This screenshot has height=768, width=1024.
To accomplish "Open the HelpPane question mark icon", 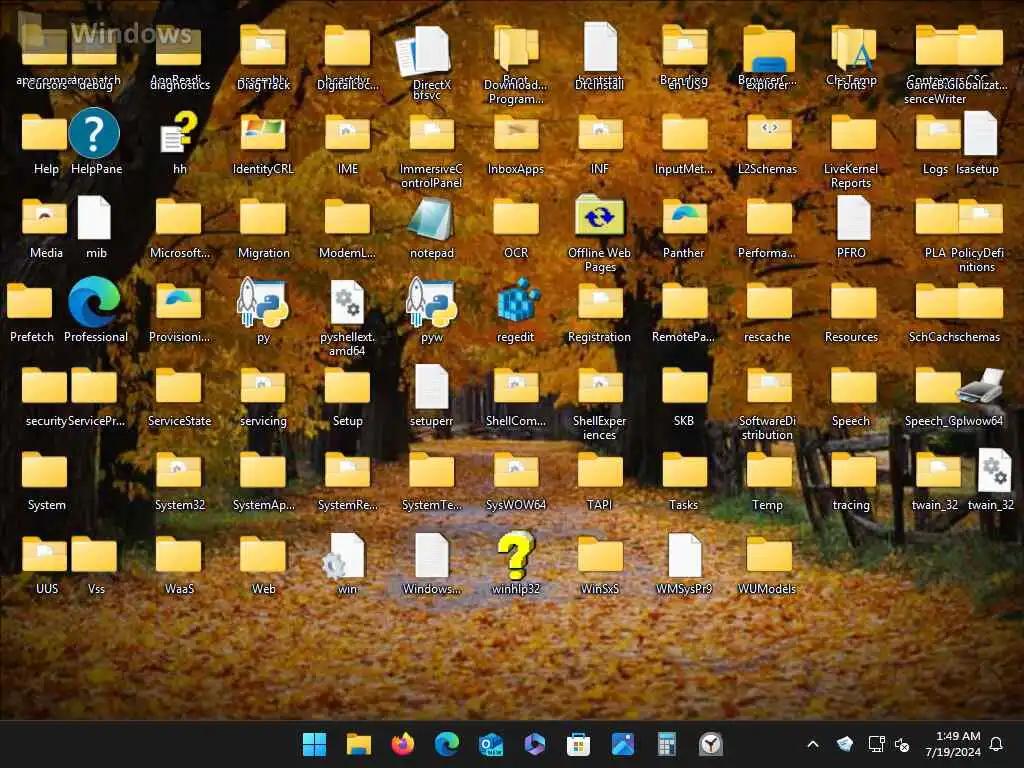I will point(94,133).
